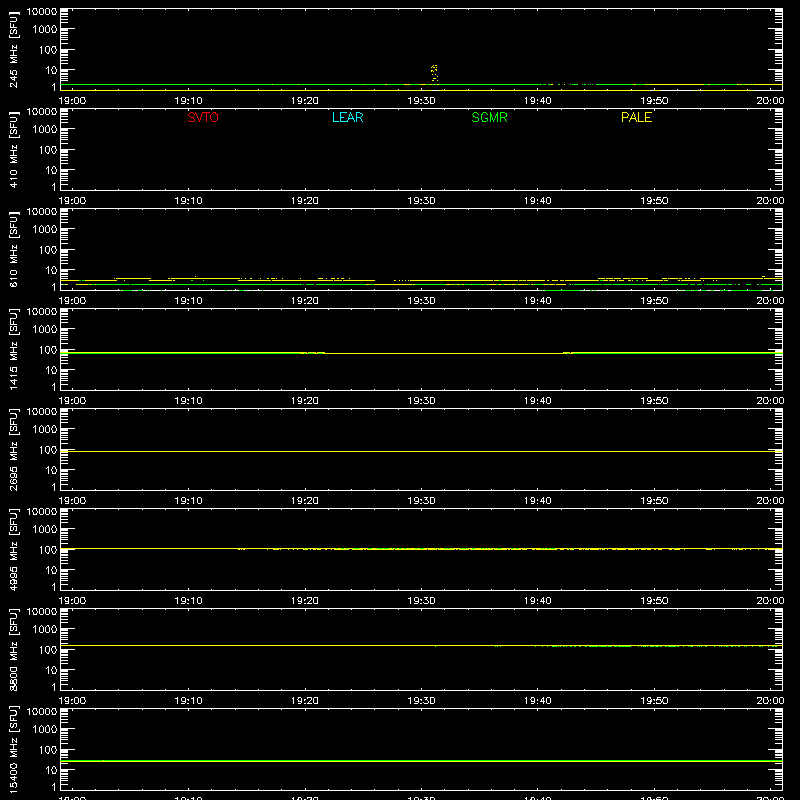Click the 19:10 tick under the 410 MHz panel
This screenshot has width=800, height=800.
point(189,201)
